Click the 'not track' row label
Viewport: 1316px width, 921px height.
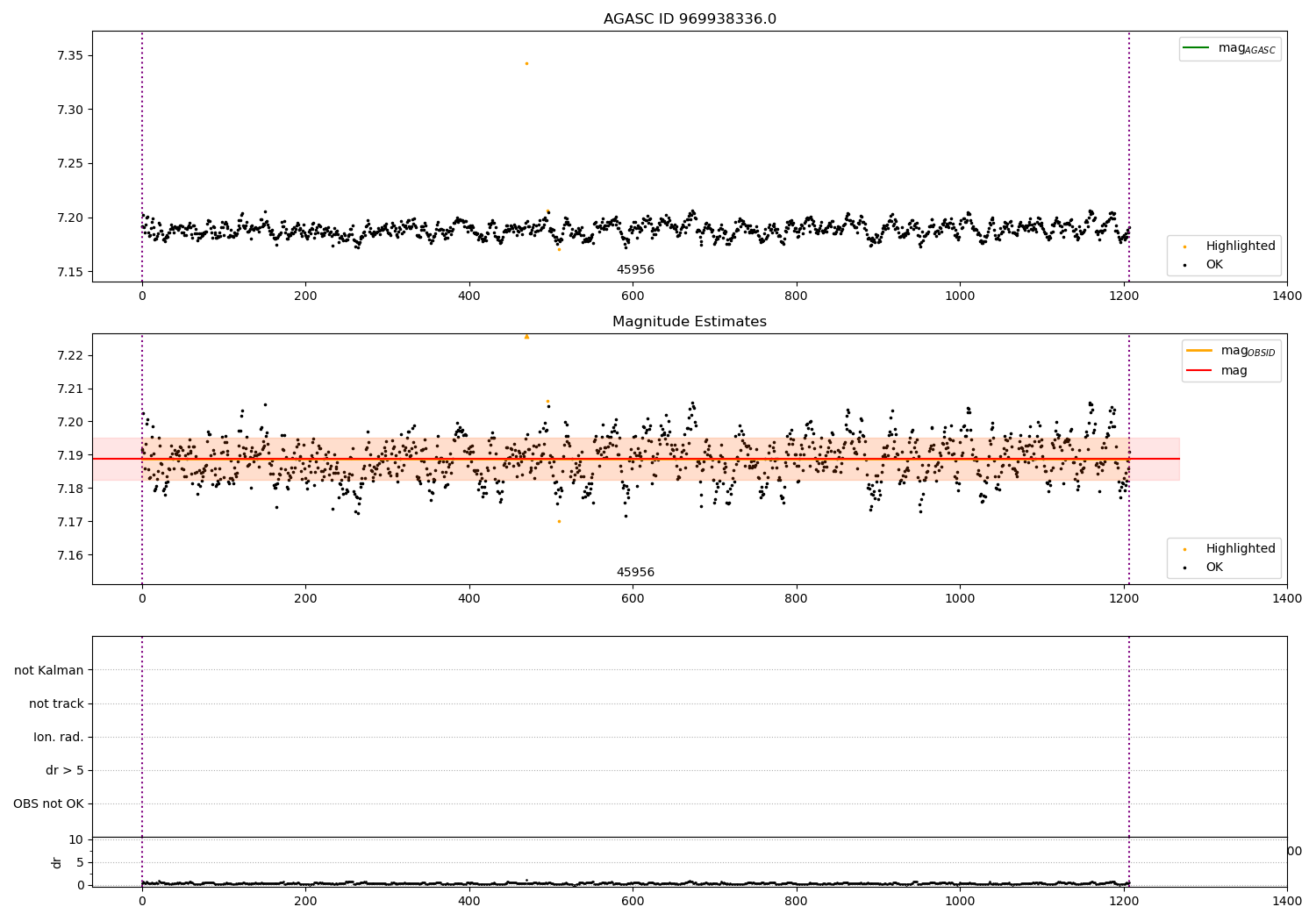coord(56,704)
